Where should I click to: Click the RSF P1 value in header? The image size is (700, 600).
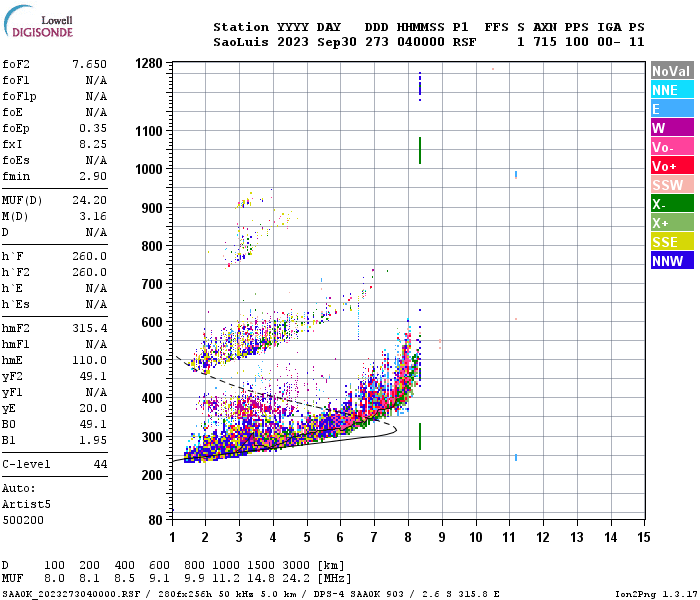[x=464, y=42]
